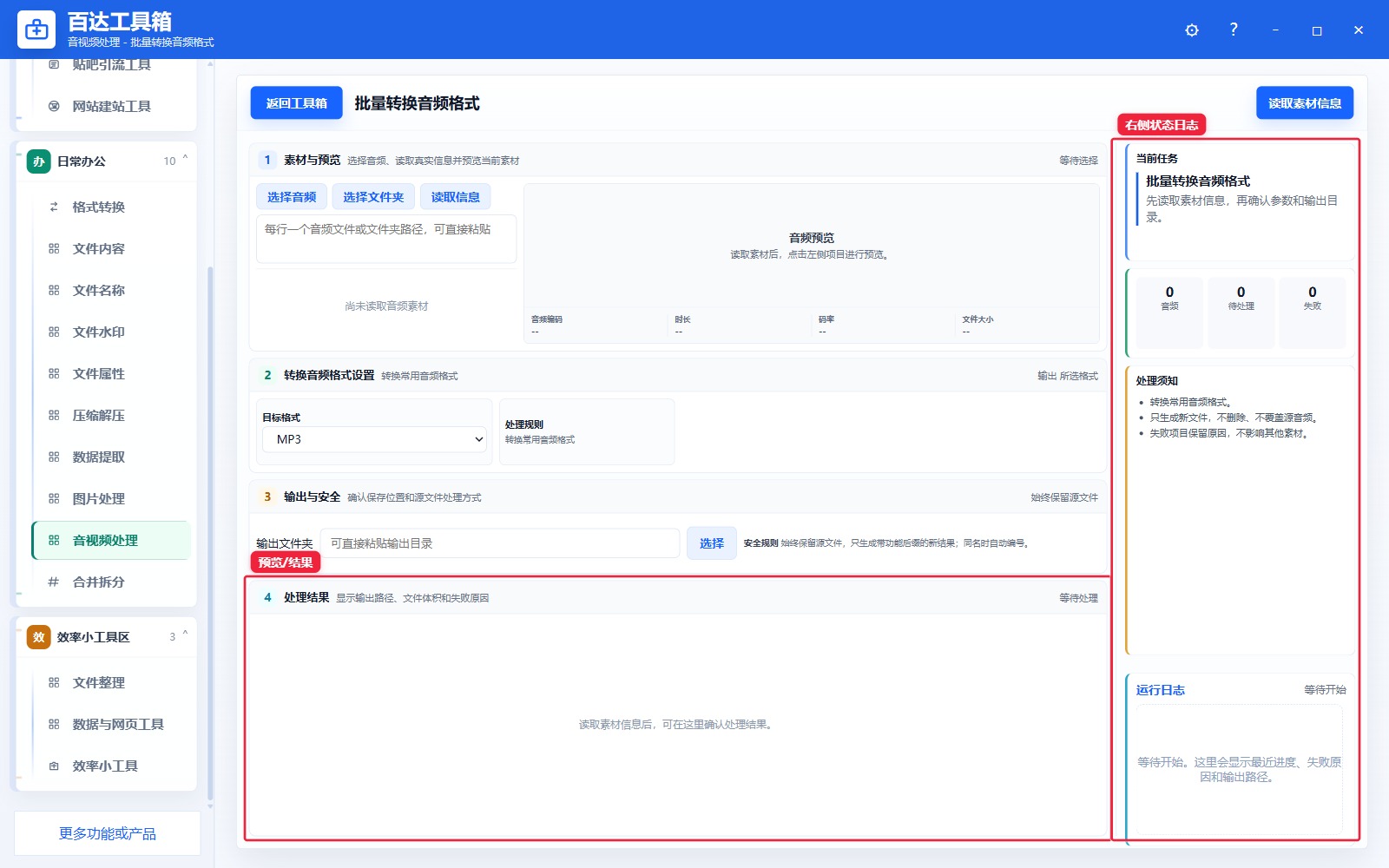This screenshot has height=868, width=1389.
Task: Click the 素材与预览 section header
Action: click(678, 160)
